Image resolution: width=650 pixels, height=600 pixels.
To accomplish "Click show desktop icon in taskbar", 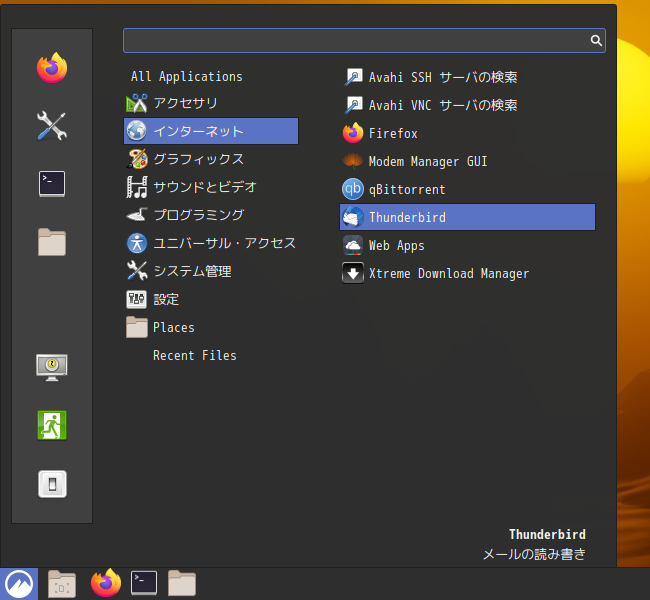I will [x=62, y=584].
